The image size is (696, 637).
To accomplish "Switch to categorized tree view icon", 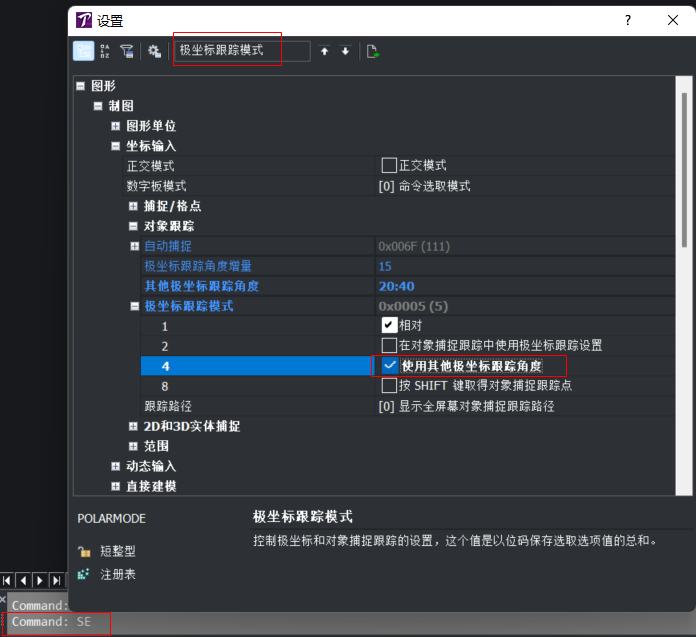I will 84,51.
